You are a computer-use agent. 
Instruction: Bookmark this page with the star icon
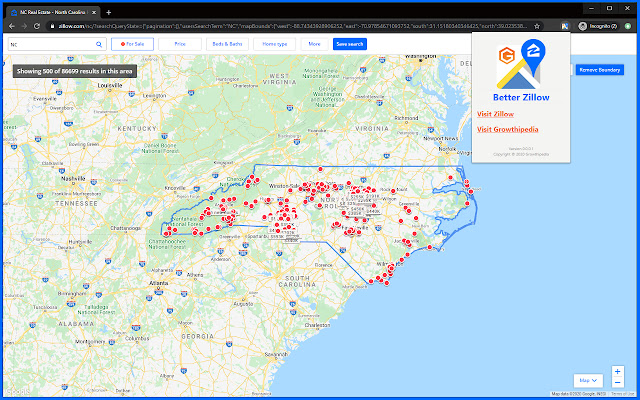pos(537,26)
